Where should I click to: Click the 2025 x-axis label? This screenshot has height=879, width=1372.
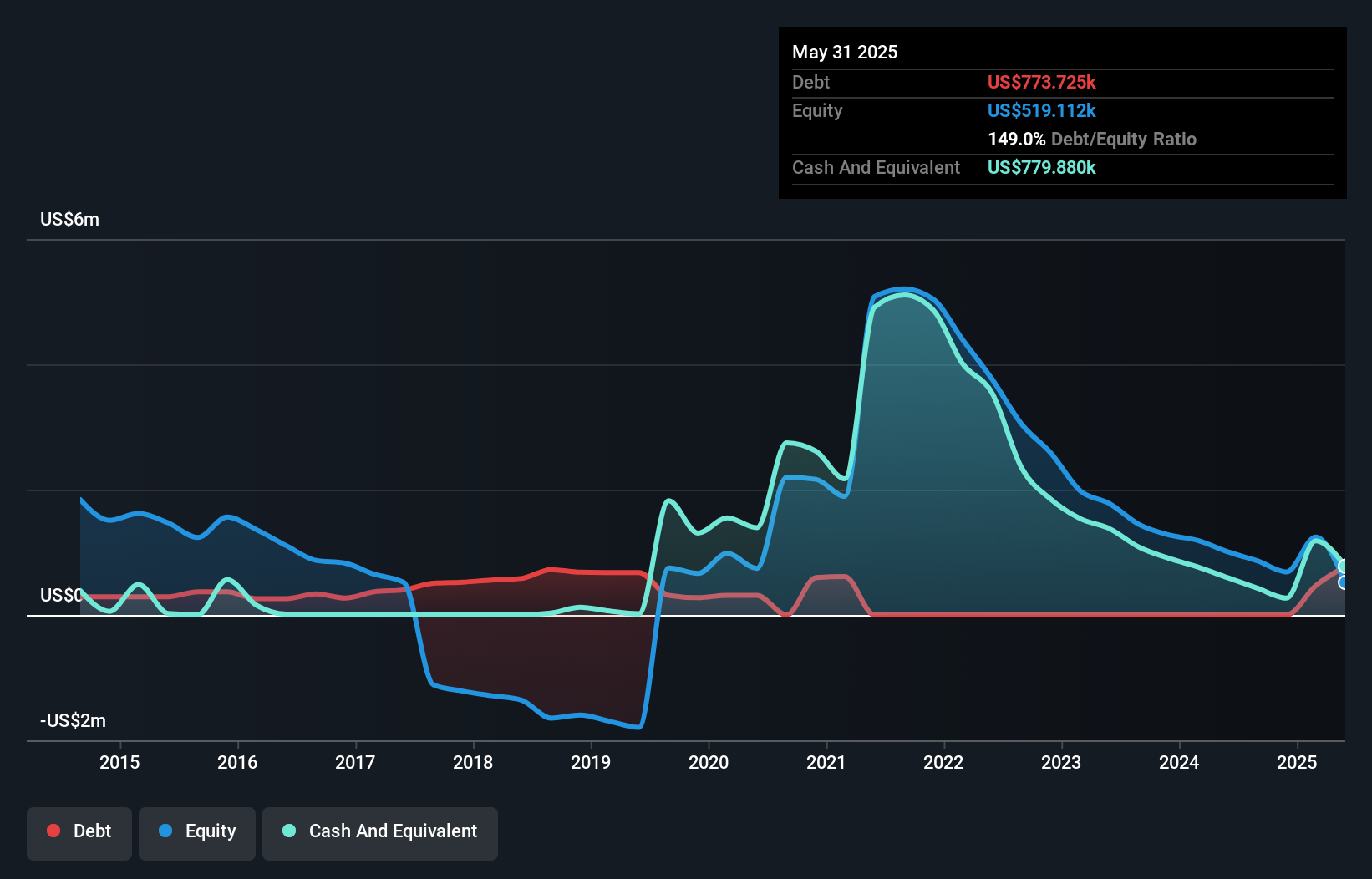pos(1297,762)
